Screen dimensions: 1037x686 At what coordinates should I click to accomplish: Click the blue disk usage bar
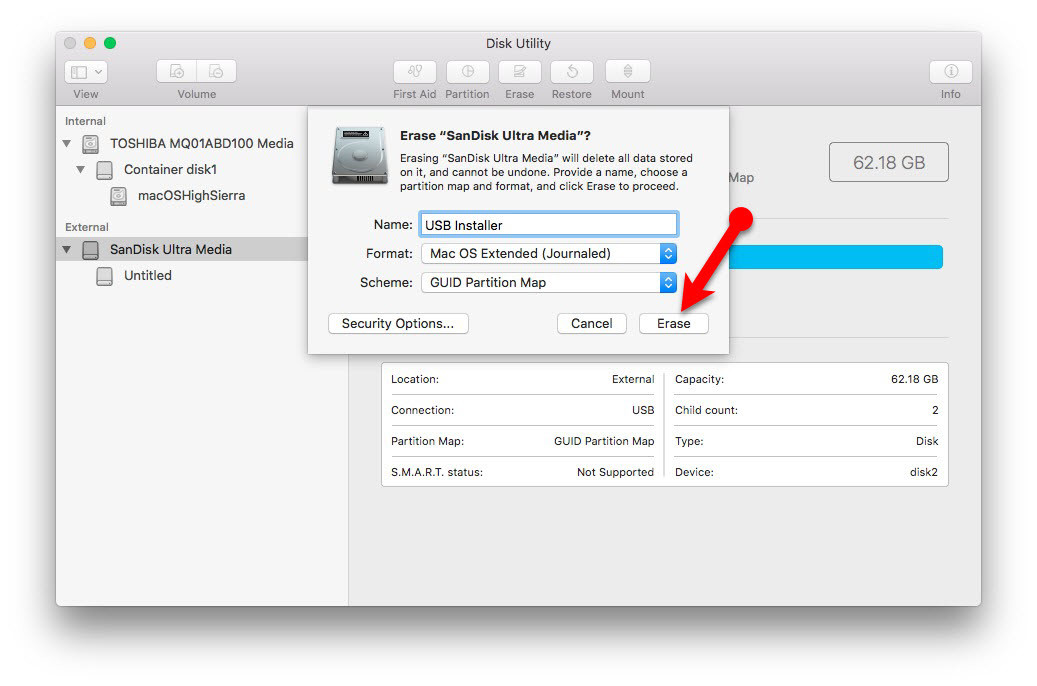[835, 257]
